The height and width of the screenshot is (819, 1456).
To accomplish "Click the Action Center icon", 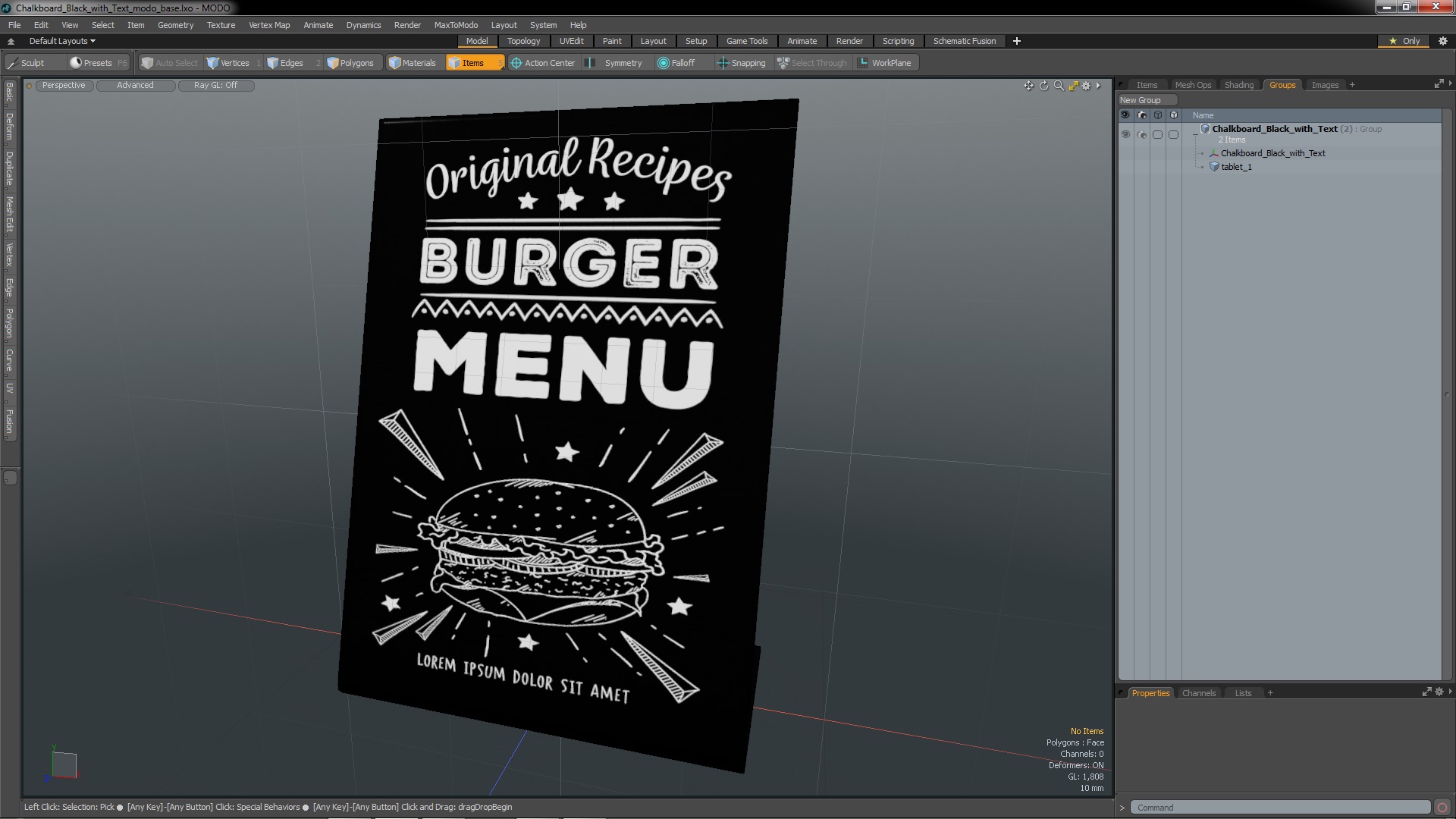I will (516, 63).
